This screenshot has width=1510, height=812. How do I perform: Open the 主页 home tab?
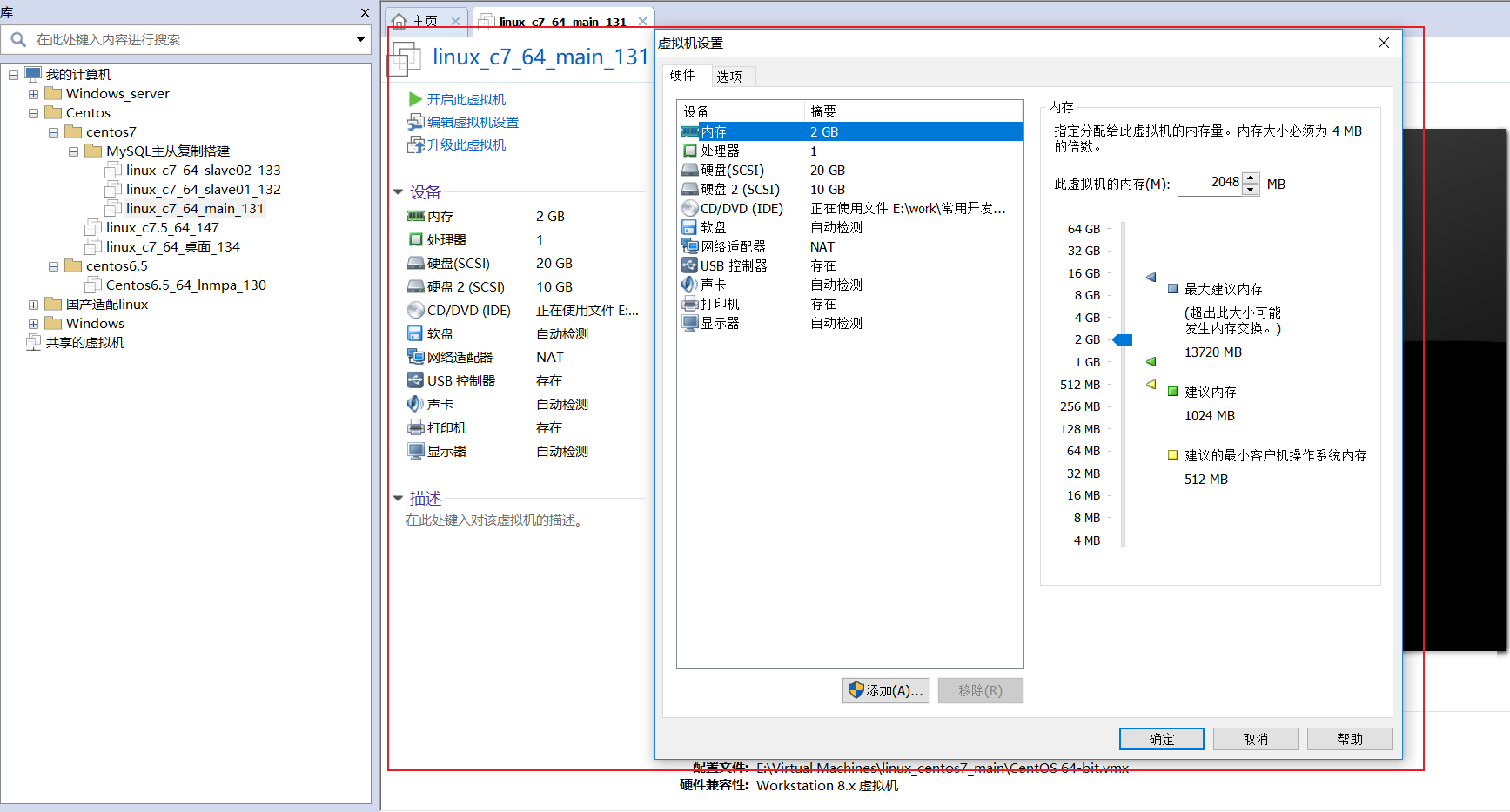coord(426,21)
